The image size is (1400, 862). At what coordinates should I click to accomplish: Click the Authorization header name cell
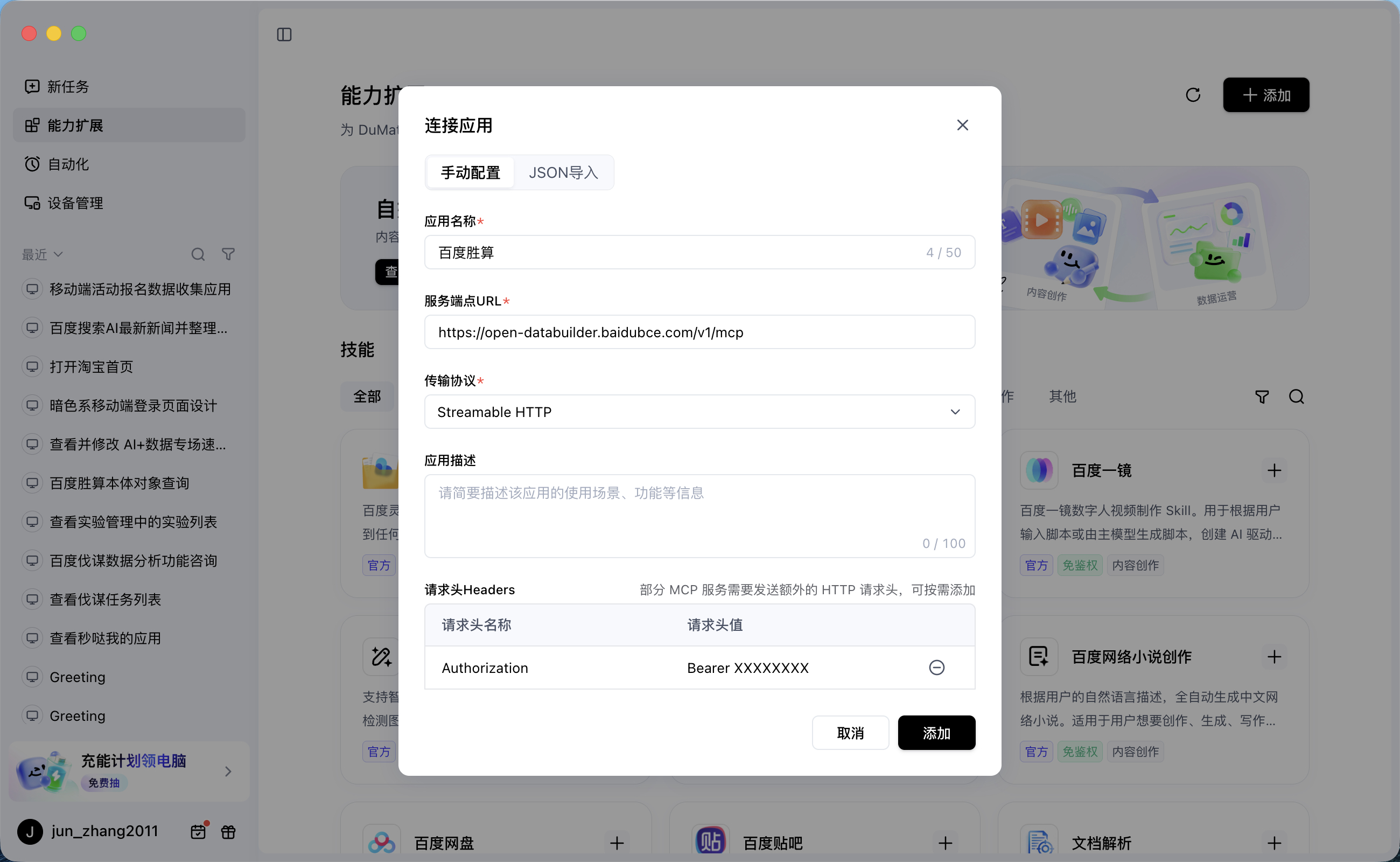tap(485, 668)
